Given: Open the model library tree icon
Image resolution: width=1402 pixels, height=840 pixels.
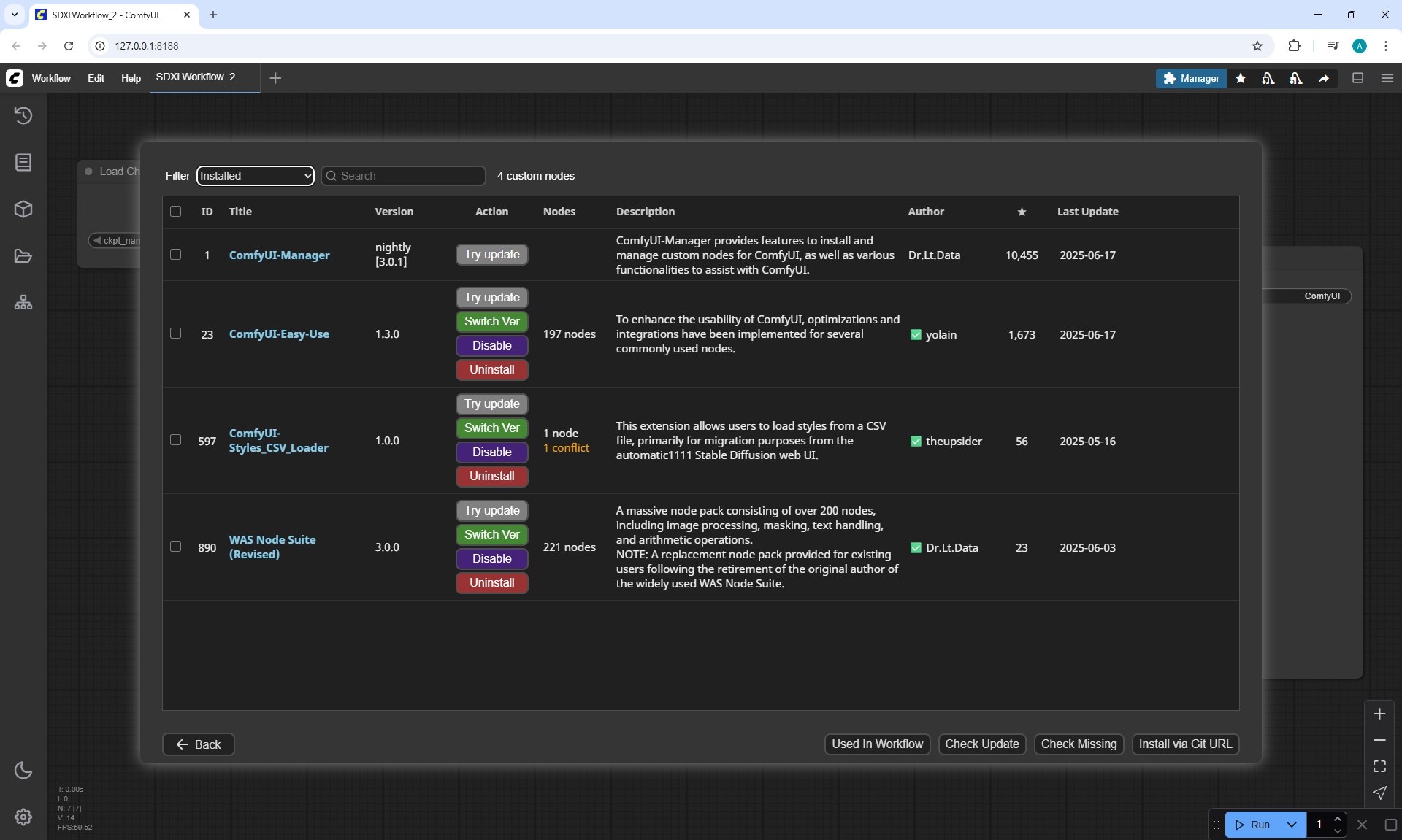Looking at the screenshot, I should 23,303.
